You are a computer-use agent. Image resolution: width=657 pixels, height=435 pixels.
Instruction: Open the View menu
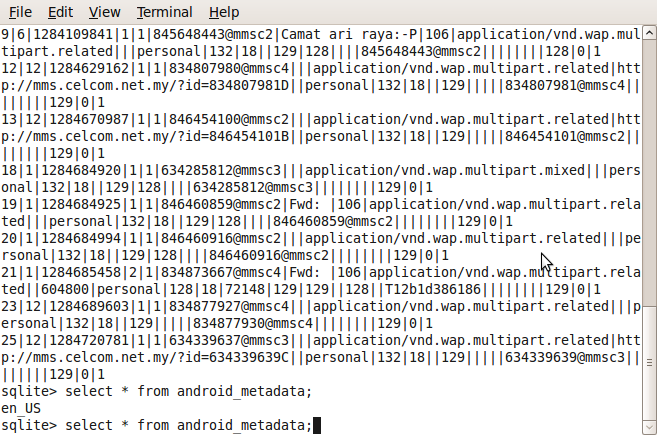click(104, 12)
